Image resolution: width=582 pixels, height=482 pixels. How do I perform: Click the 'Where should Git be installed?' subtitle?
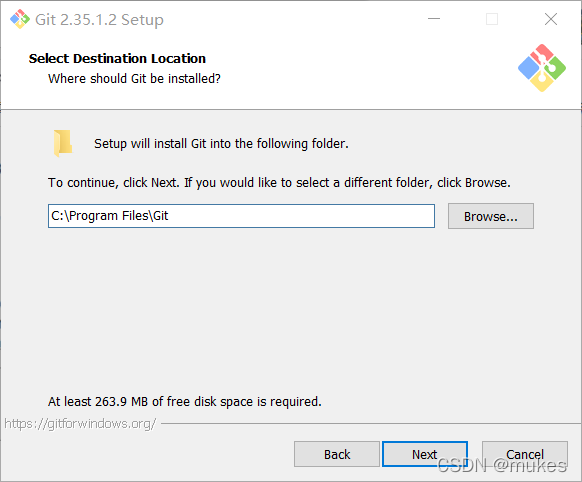coord(134,79)
